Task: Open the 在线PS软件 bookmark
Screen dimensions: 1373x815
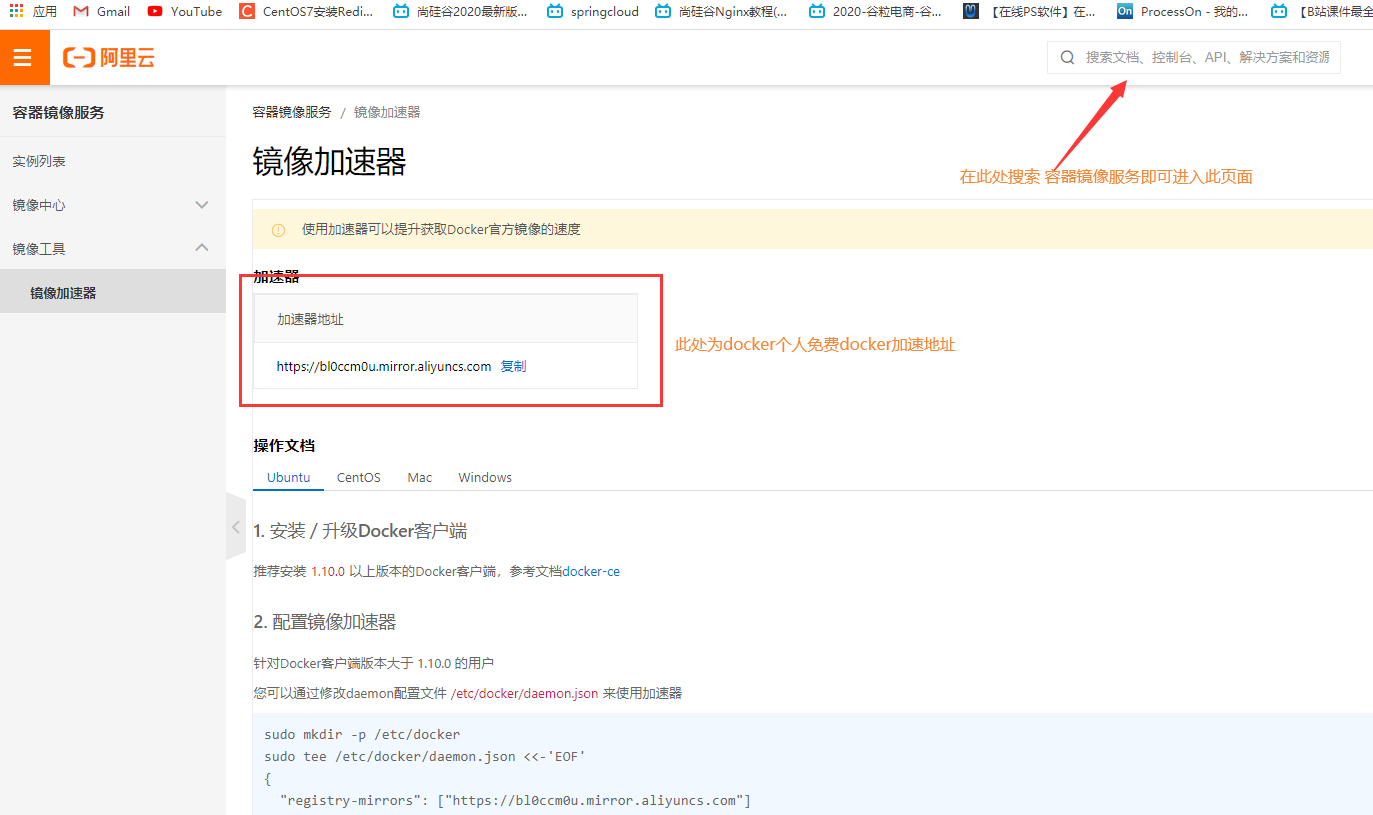Action: (1029, 11)
